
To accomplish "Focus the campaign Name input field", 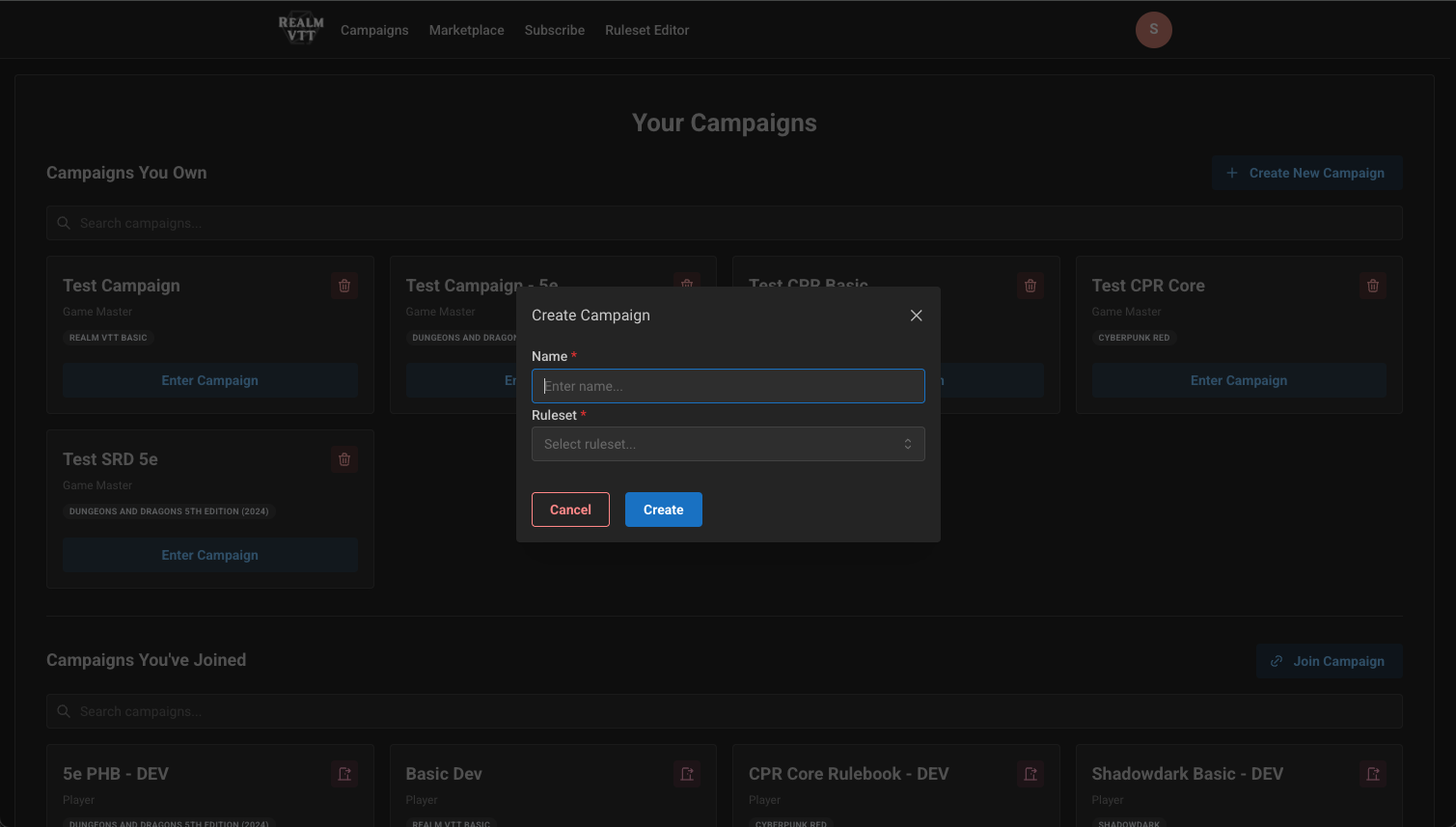I will tap(728, 386).
